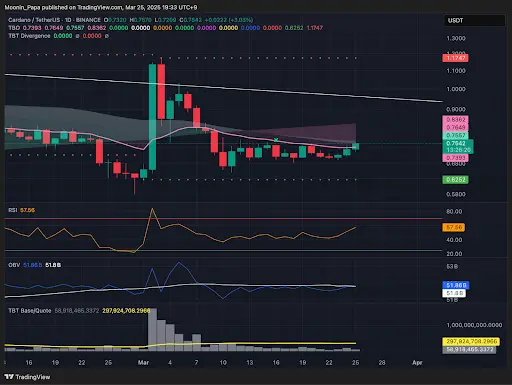512x385 pixels.
Task: Click the pink 0.8362 price label
Action: pyautogui.click(x=455, y=120)
